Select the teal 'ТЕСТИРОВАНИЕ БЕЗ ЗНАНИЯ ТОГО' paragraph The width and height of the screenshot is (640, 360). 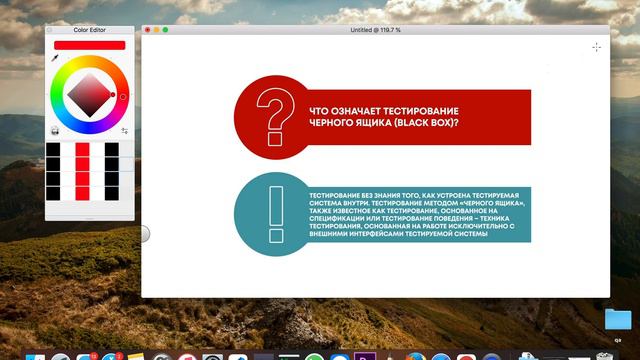[417, 214]
